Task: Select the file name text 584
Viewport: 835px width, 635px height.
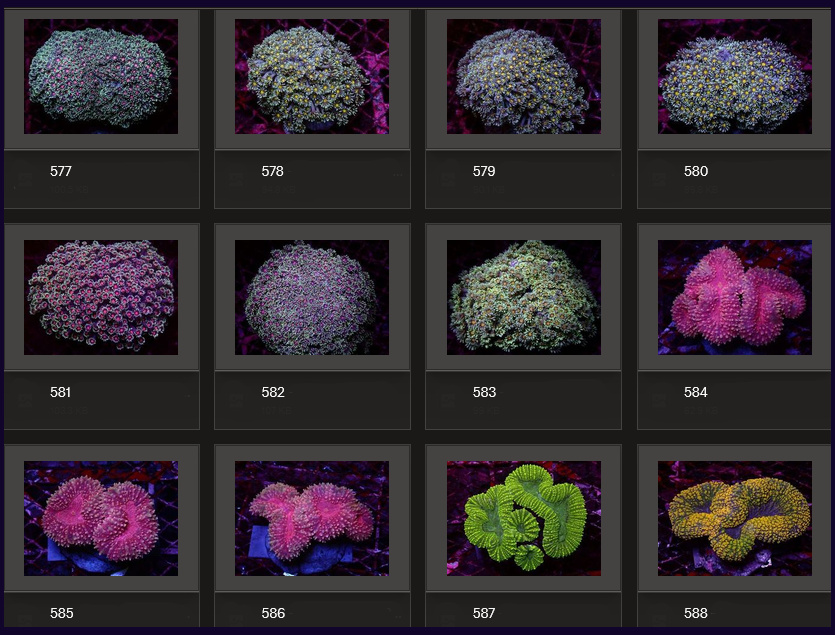Action: point(696,392)
